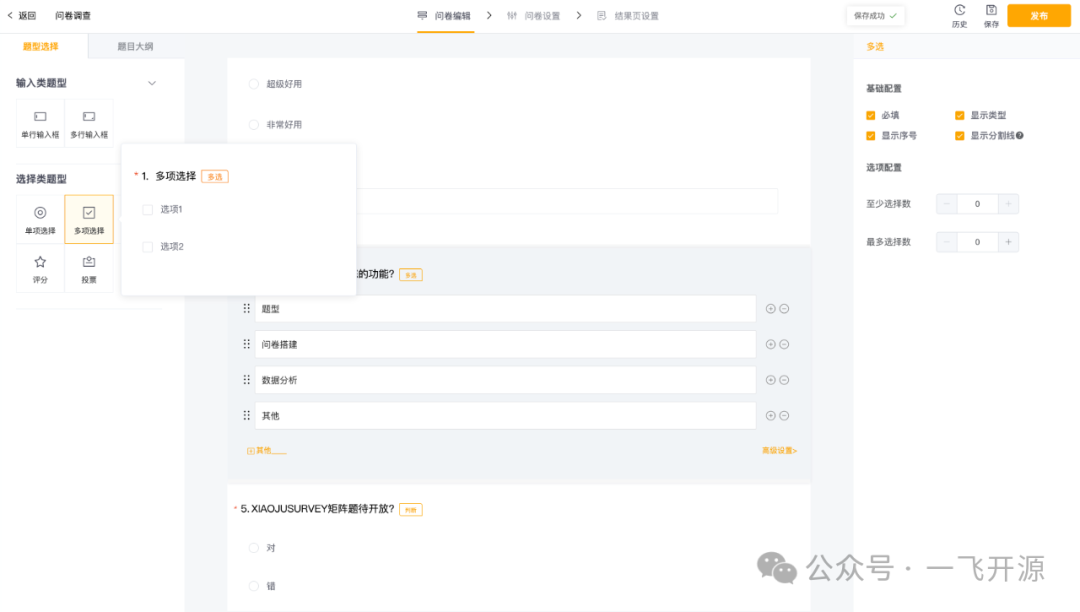
Task: Click the 数据分析 option text field
Action: pos(506,380)
